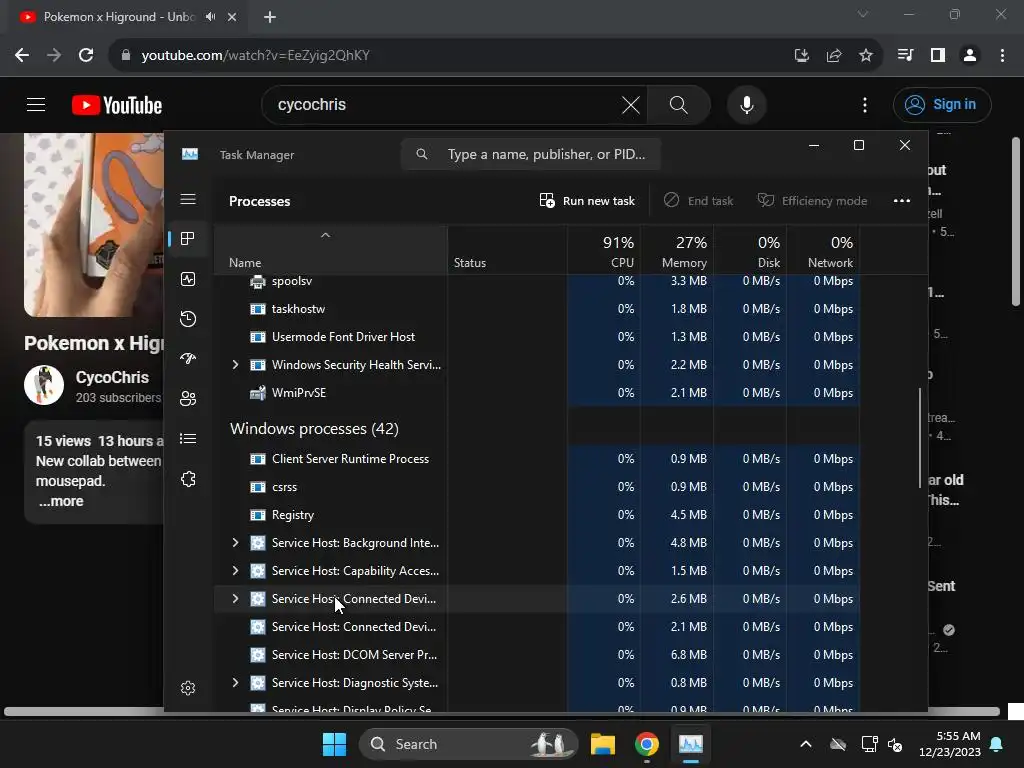Image resolution: width=1024 pixels, height=768 pixels.
Task: Show hidden system tray icons chevron
Action: [806, 744]
